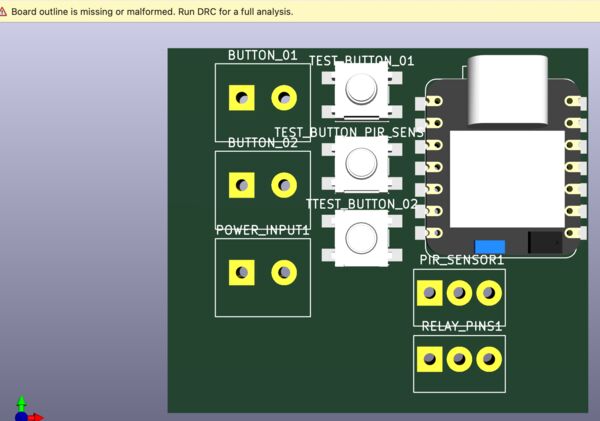The width and height of the screenshot is (600, 421).
Task: Select the square pad of POWER_INPUT1
Action: [x=241, y=273]
